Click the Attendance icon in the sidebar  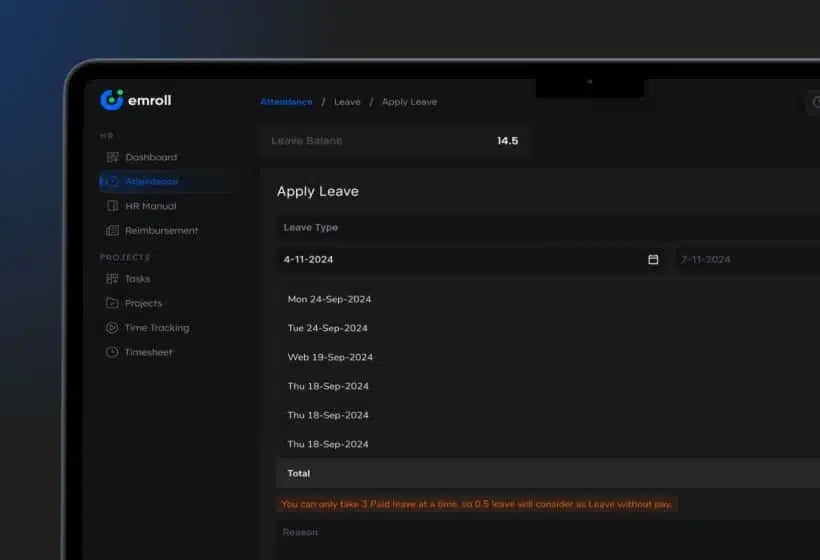(x=112, y=181)
